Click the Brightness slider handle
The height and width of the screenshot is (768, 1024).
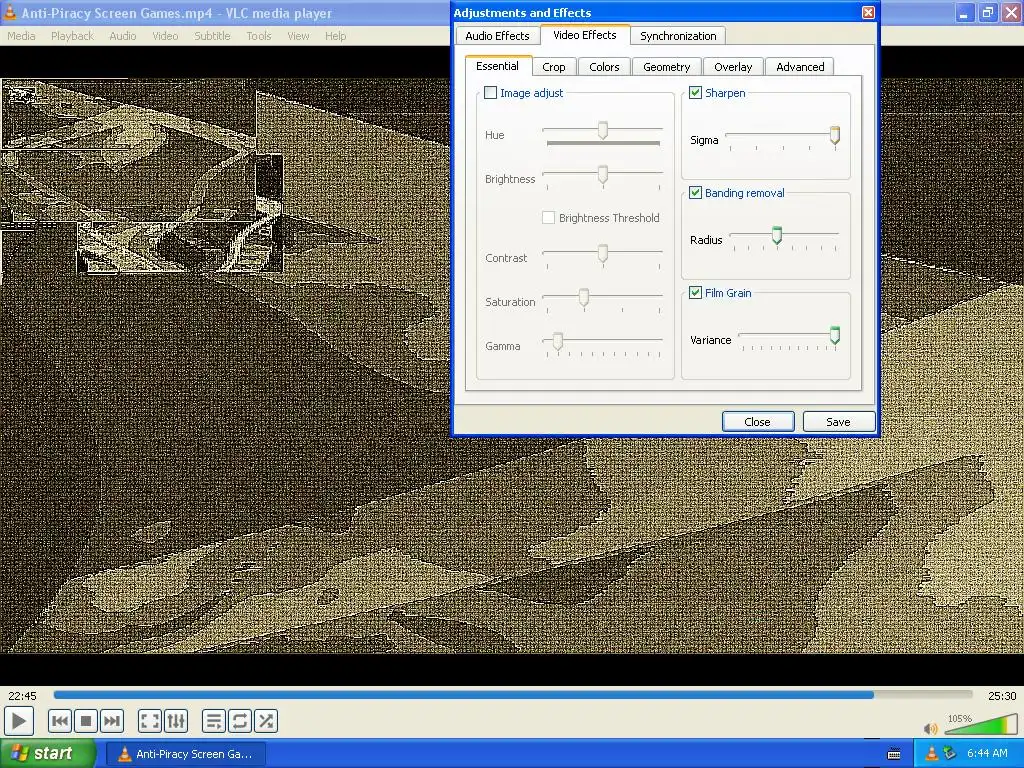pos(603,175)
